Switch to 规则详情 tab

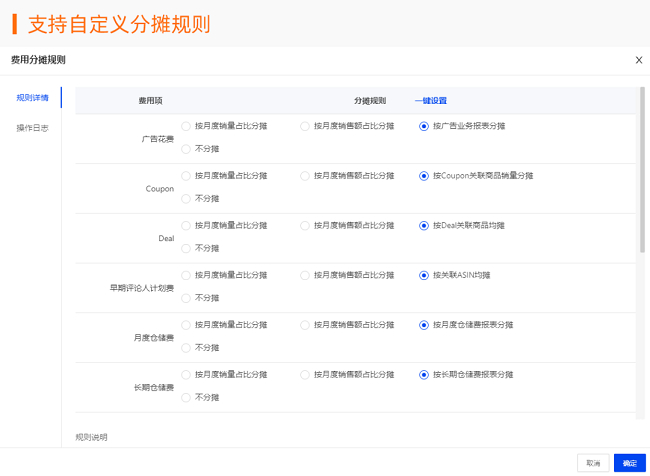point(33,98)
